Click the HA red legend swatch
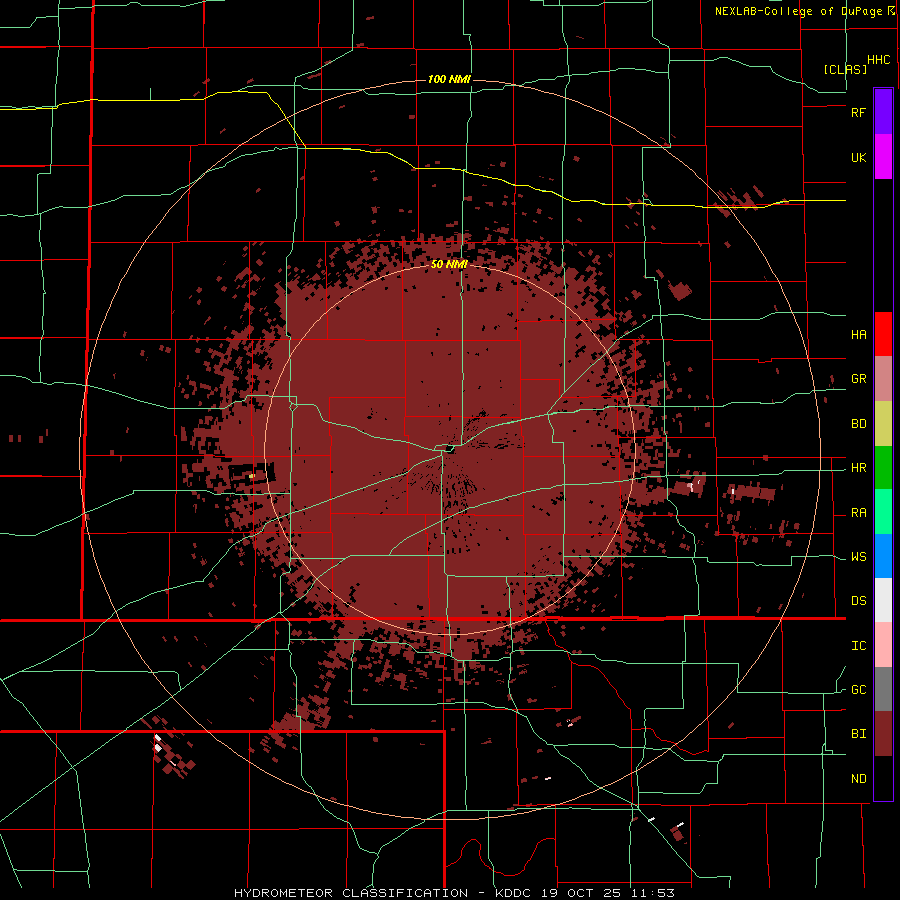 [x=883, y=334]
